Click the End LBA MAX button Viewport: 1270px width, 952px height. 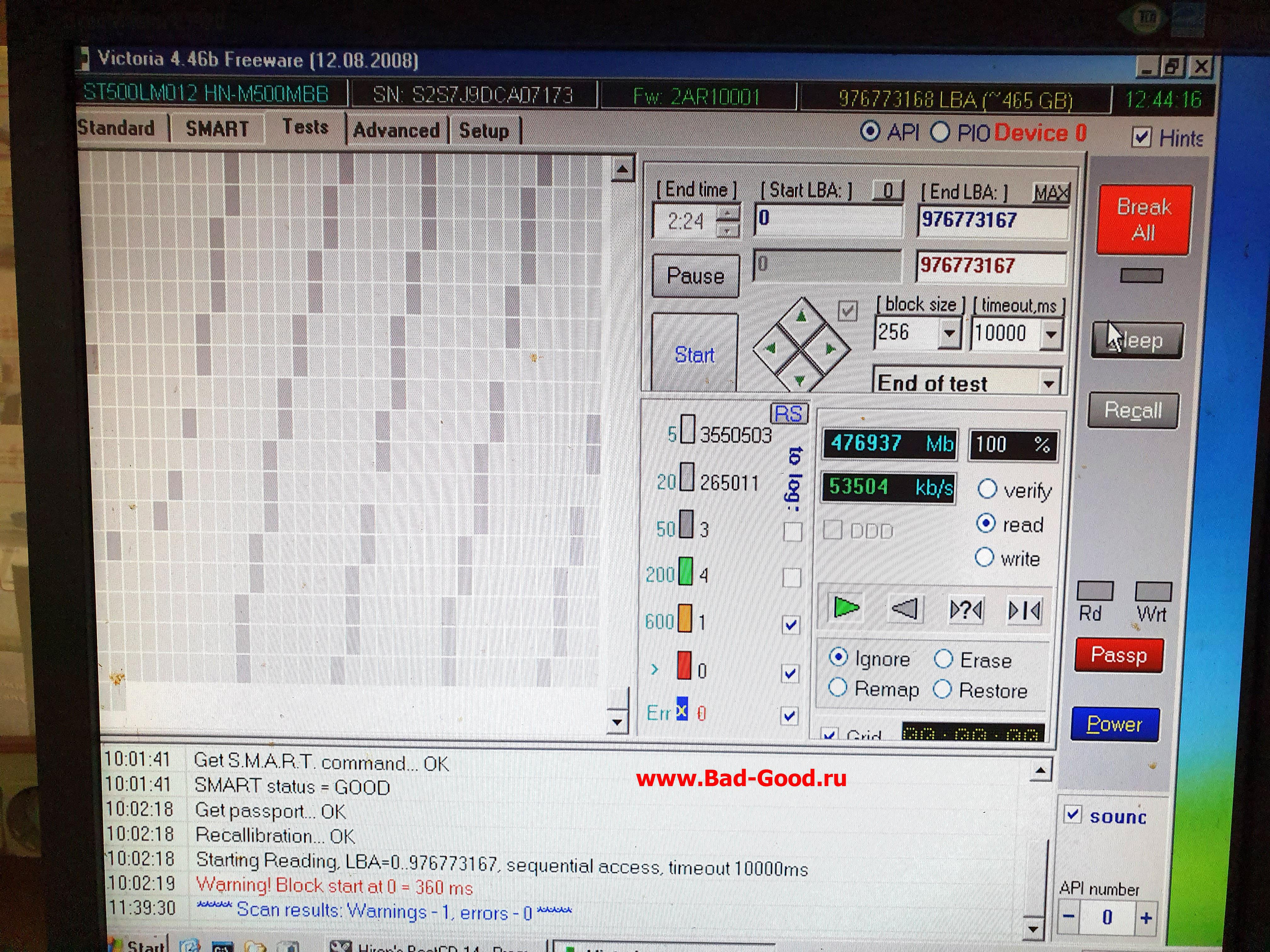1051,193
